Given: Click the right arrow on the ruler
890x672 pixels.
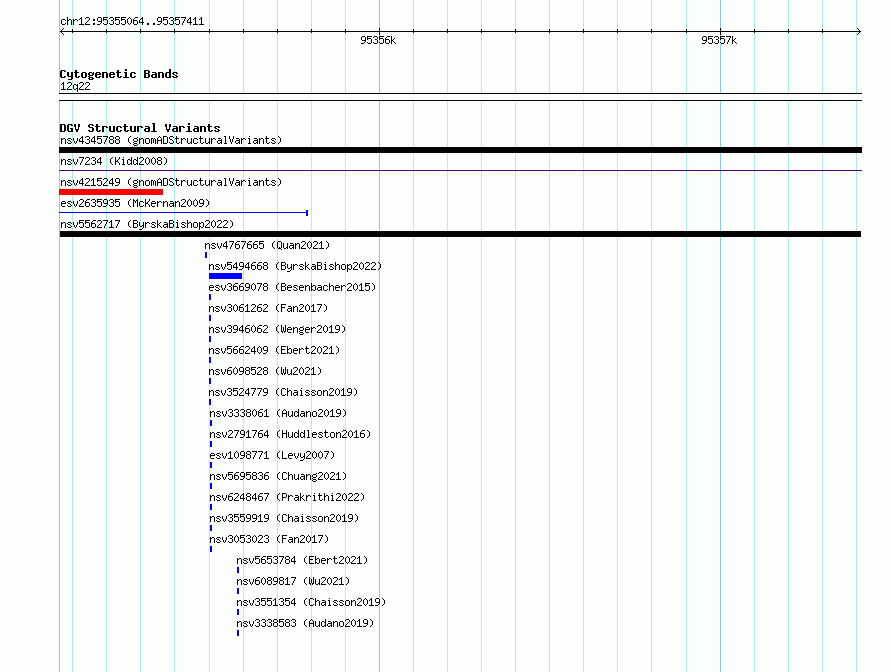Looking at the screenshot, I should (859, 32).
